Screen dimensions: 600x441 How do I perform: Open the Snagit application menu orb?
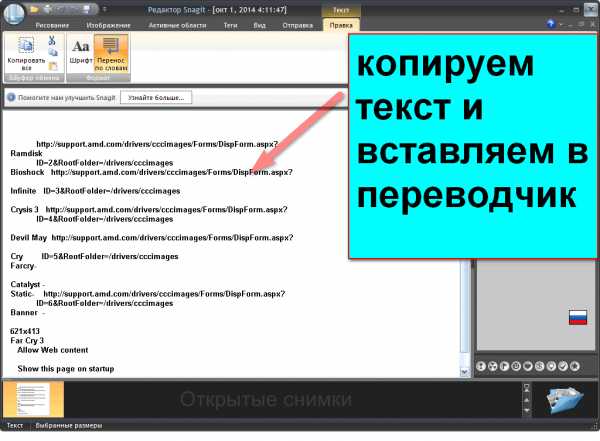click(x=14, y=14)
